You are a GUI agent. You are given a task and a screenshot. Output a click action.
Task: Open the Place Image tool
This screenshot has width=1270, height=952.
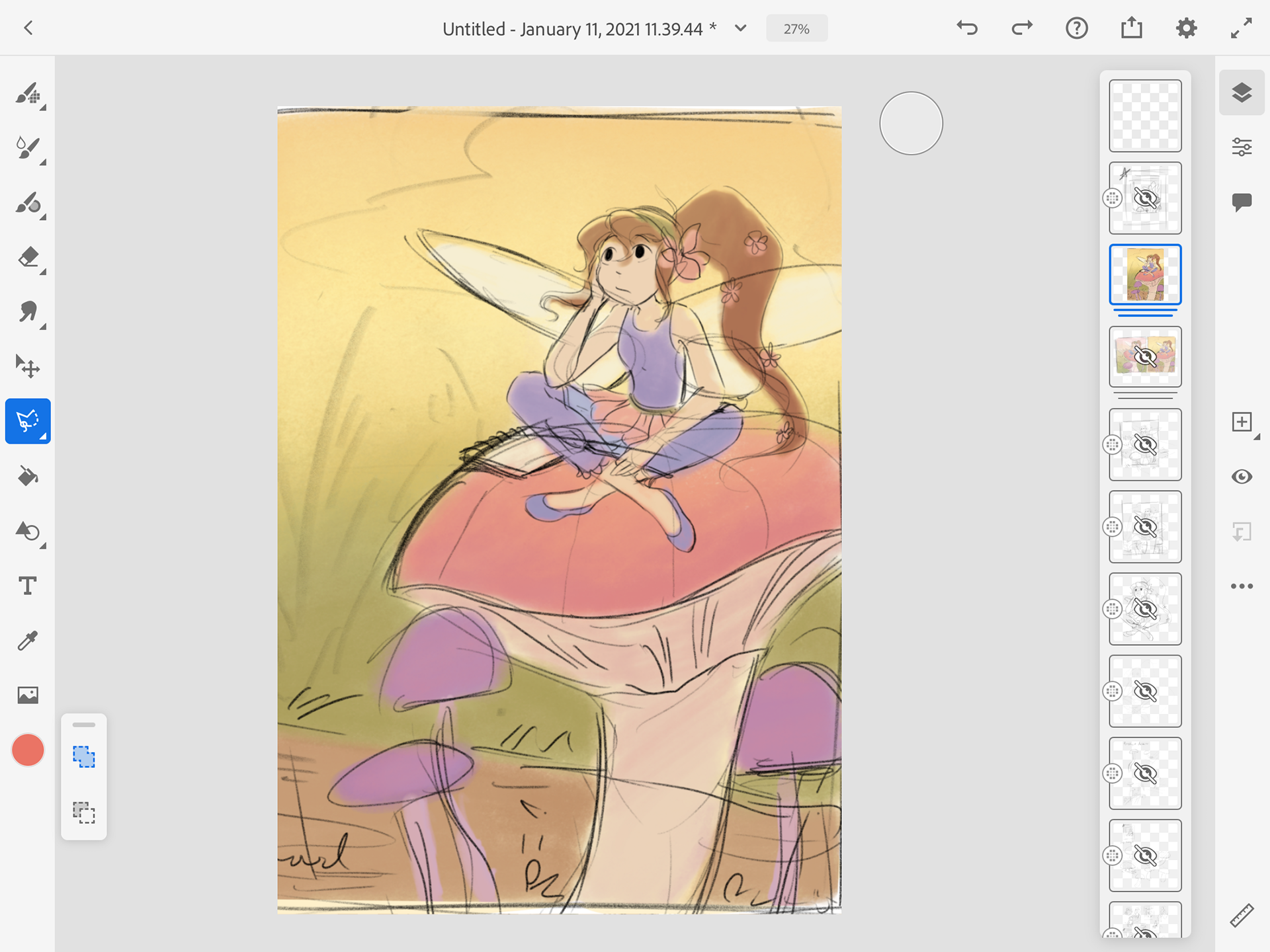click(x=28, y=695)
